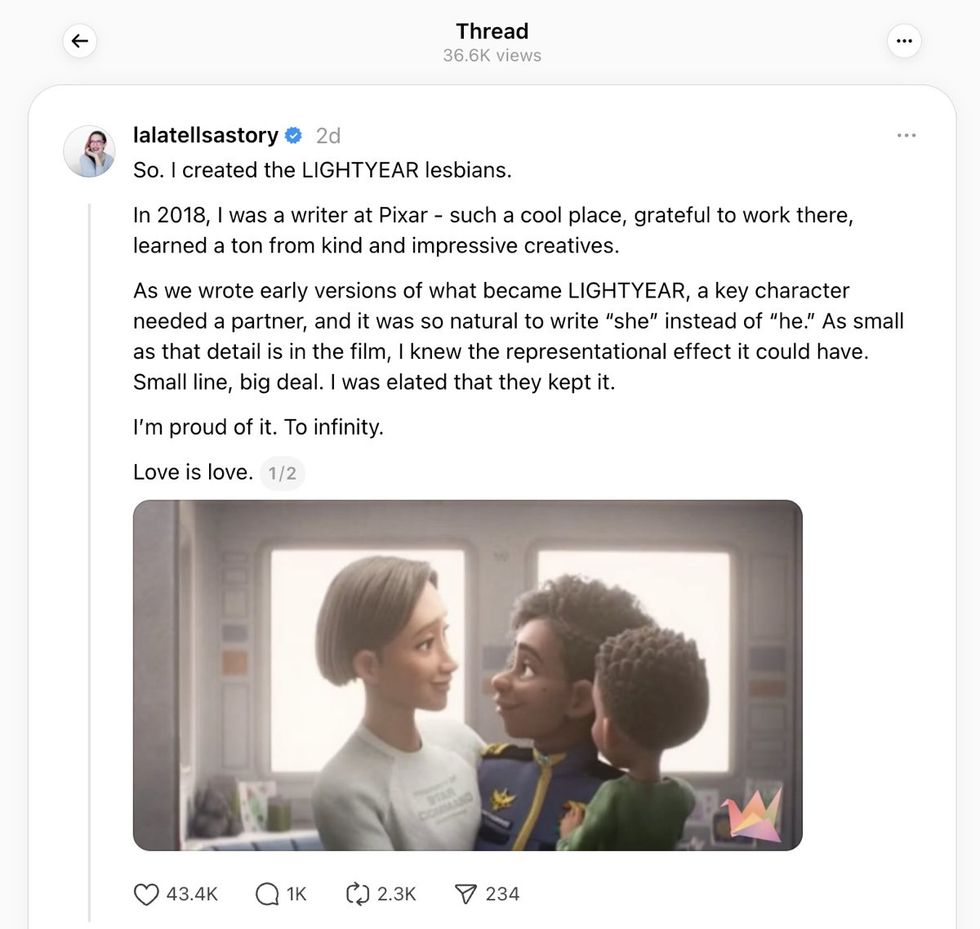Like the post with the heart icon
Viewport: 980px width, 929px height.
point(146,894)
